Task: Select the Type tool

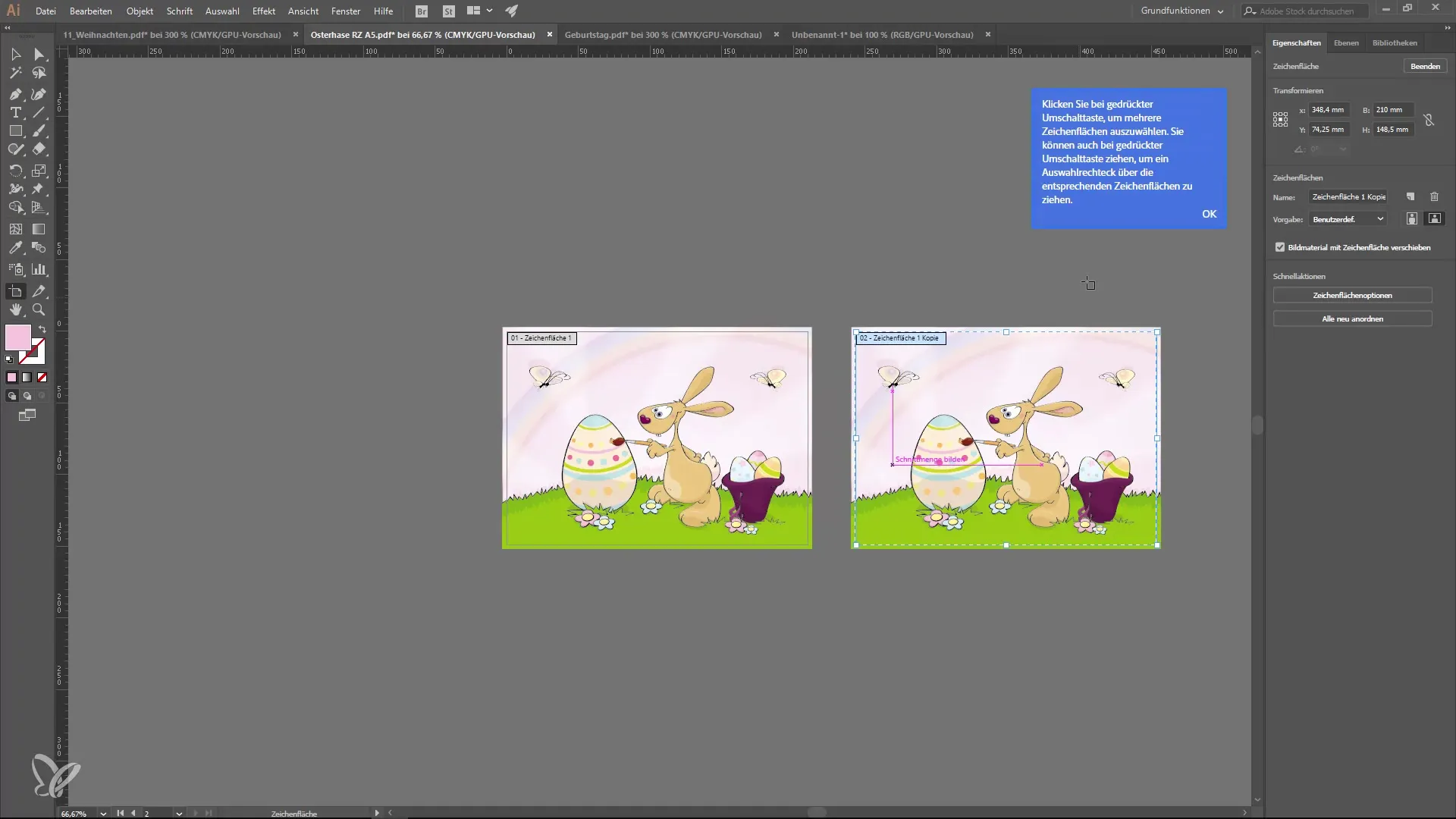Action: point(15,112)
